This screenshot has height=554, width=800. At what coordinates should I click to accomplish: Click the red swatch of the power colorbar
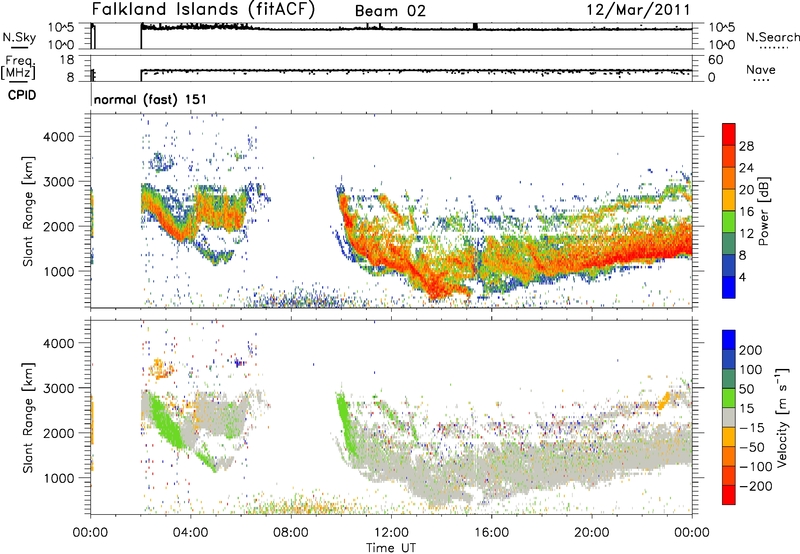tap(729, 134)
